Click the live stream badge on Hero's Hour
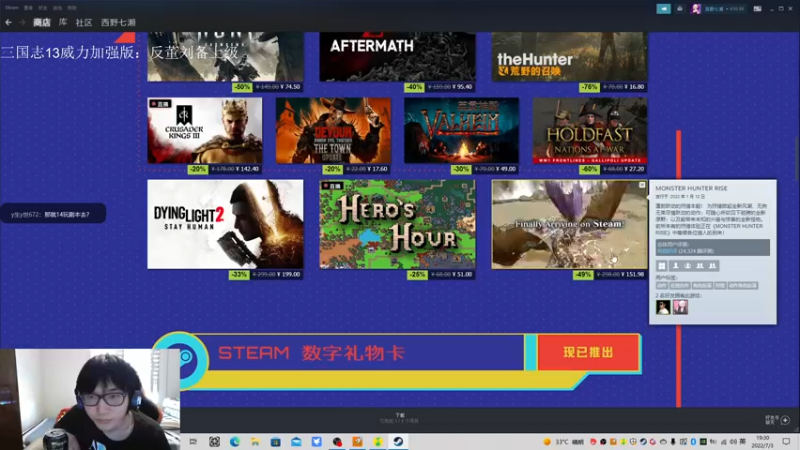Screen dimensions: 800x450 pyautogui.click(x=332, y=186)
